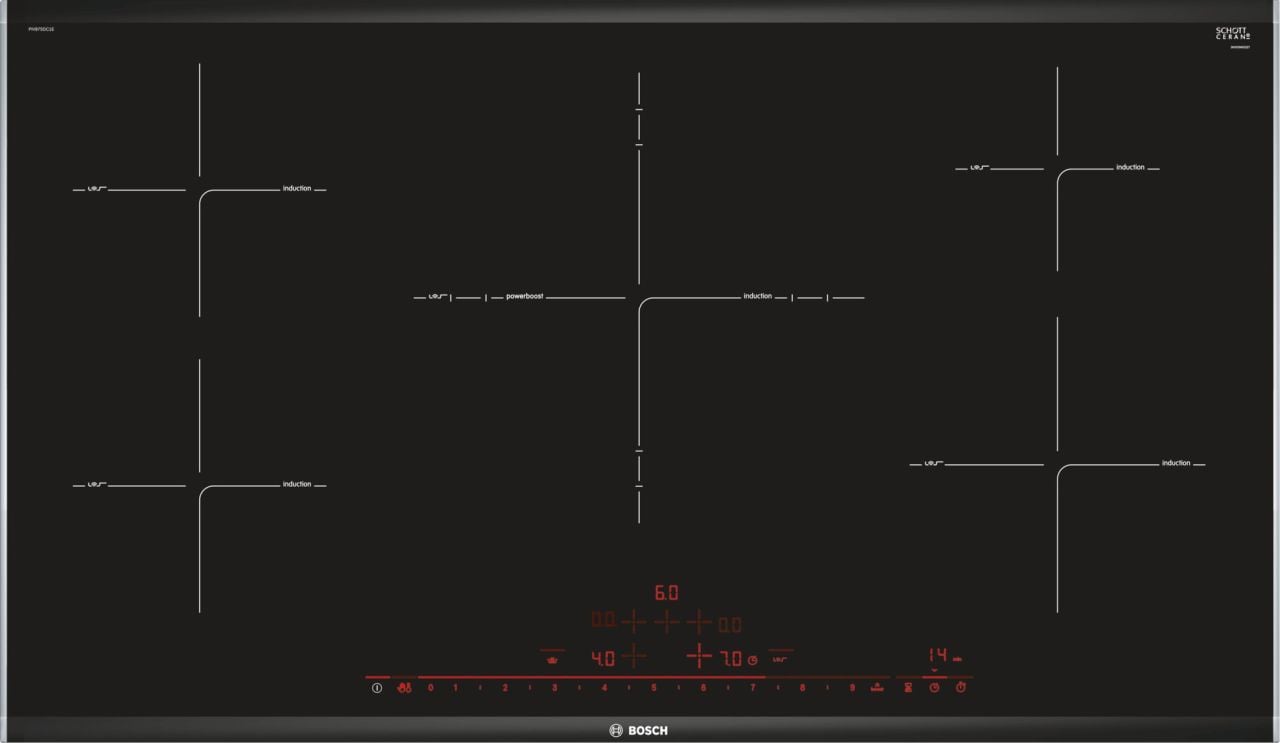
Task: Select the cooking zone showing 7.0
Action: pos(731,659)
